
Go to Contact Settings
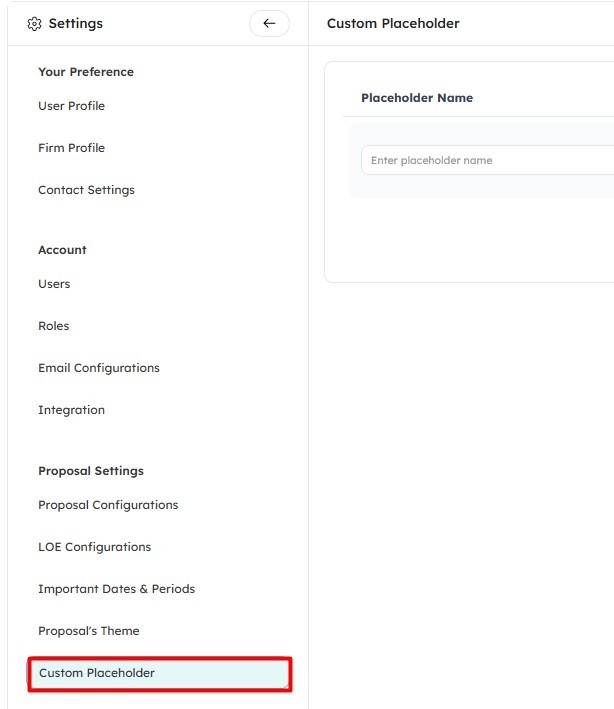[x=86, y=190]
